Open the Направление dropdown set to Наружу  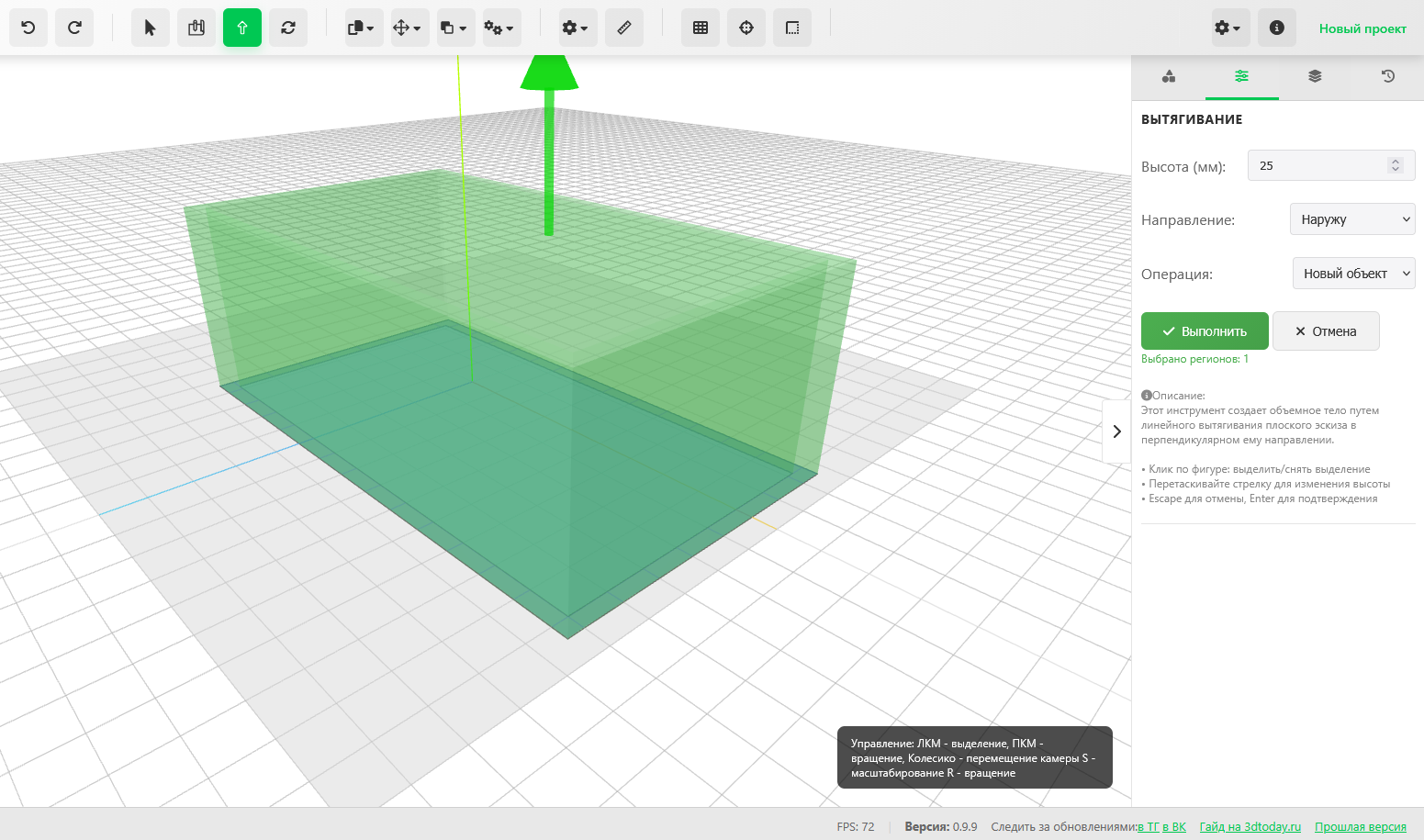click(1352, 219)
